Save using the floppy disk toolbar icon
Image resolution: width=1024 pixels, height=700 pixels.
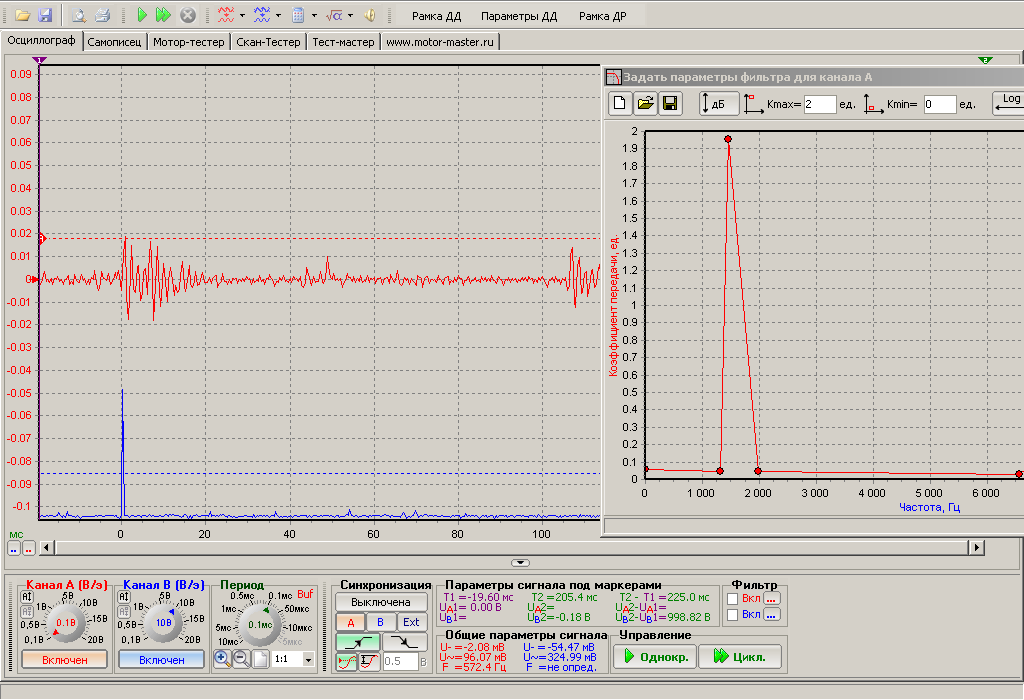(45, 15)
